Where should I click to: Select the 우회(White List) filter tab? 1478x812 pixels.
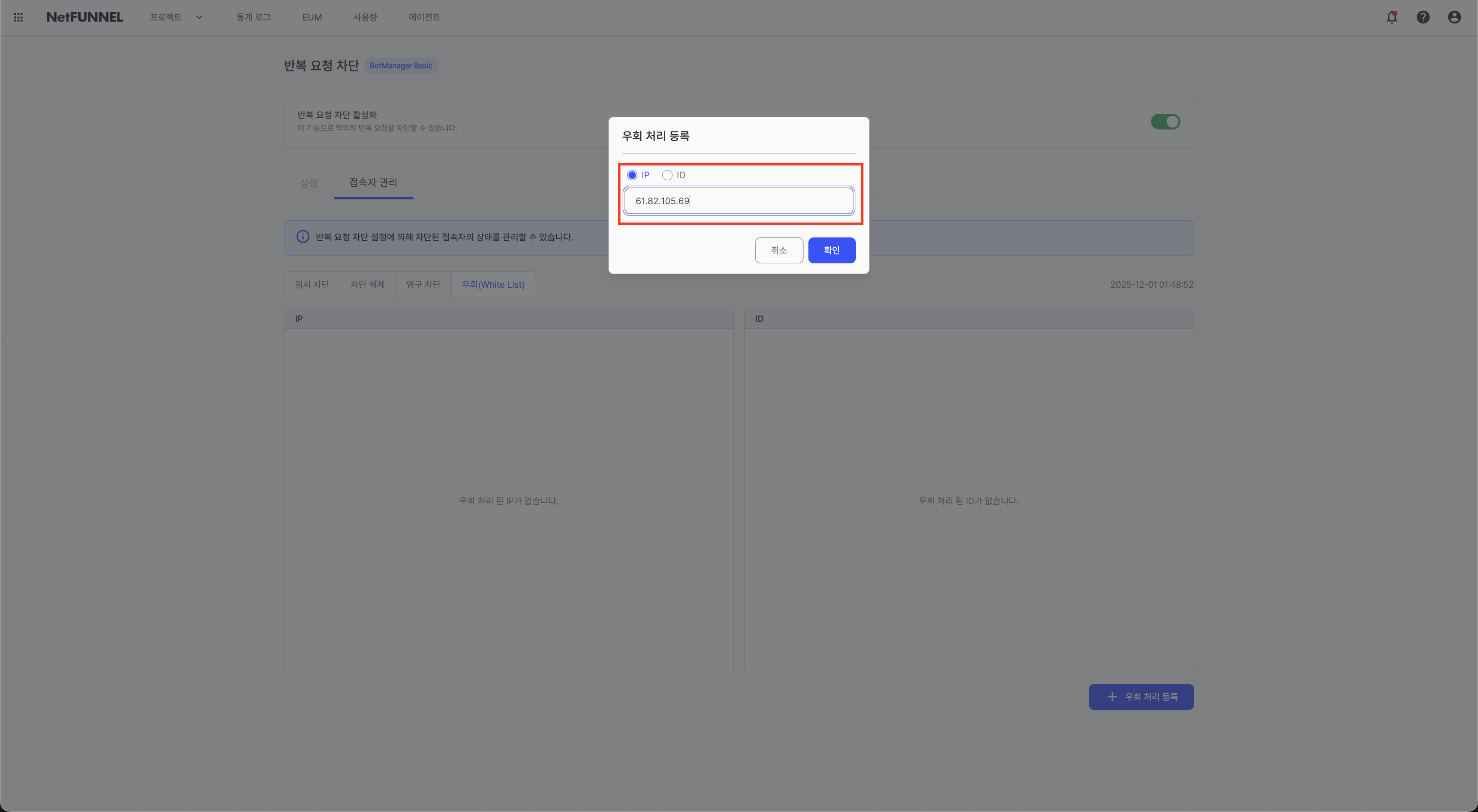[x=494, y=284]
